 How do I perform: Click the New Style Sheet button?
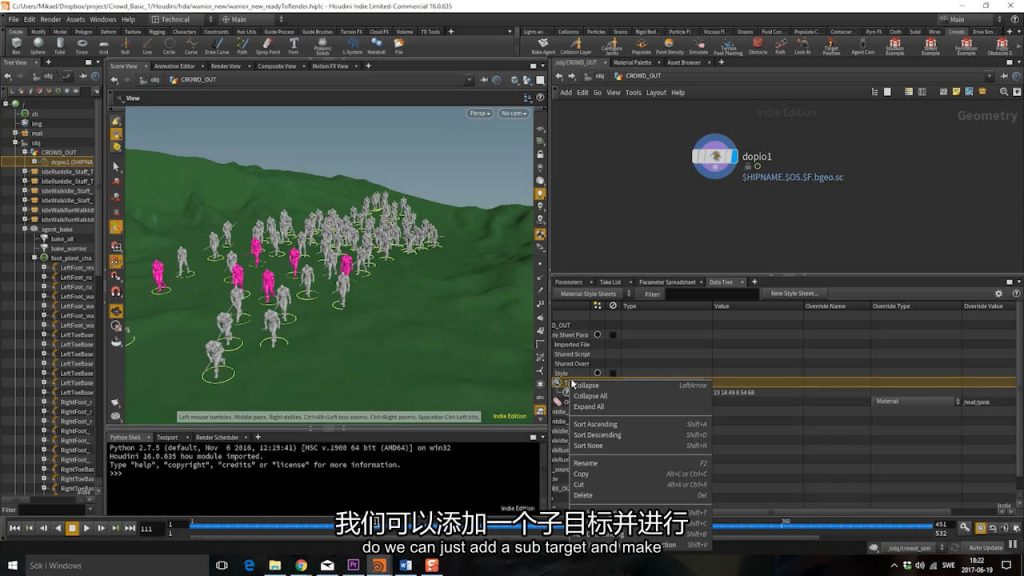click(x=793, y=294)
